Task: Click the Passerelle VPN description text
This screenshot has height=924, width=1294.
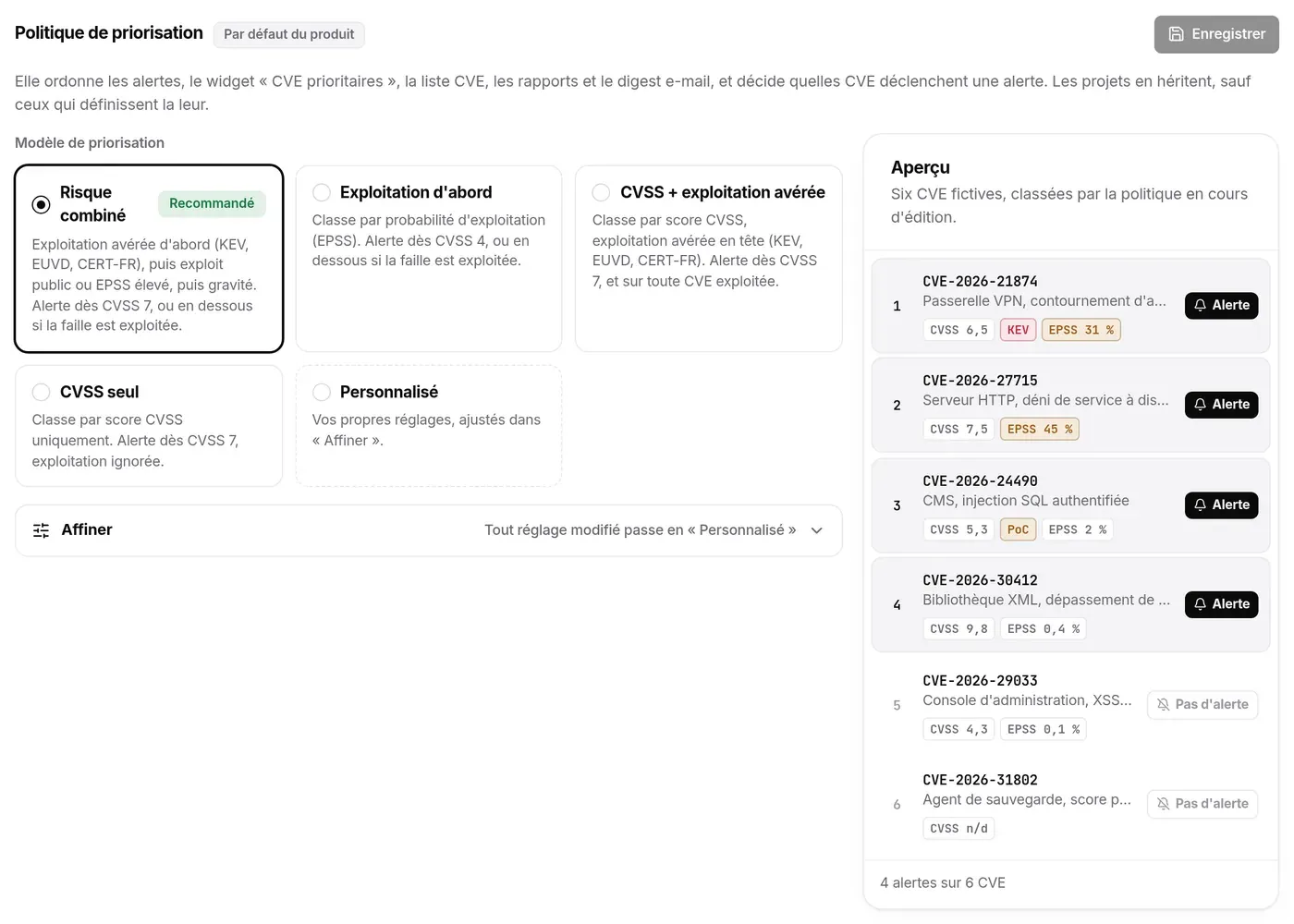Action: (1044, 301)
